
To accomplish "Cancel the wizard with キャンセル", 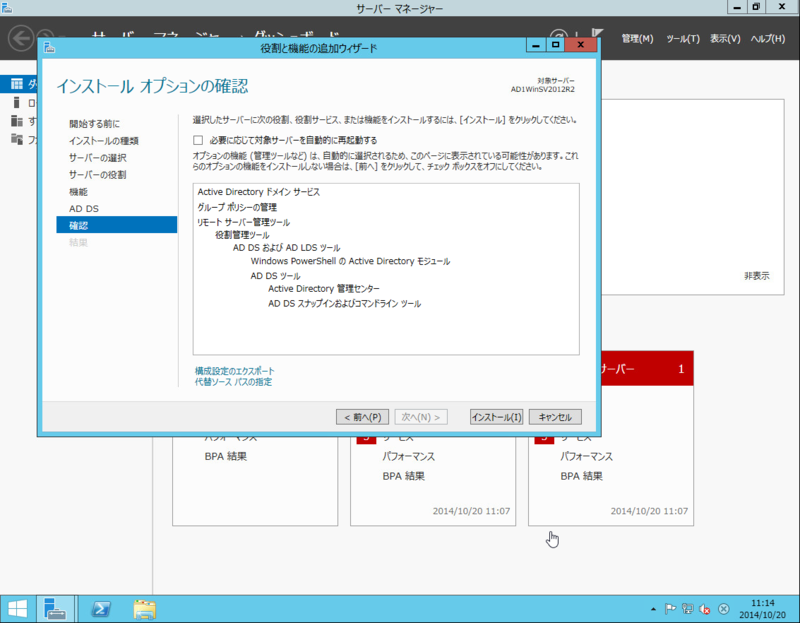I will 555,417.
